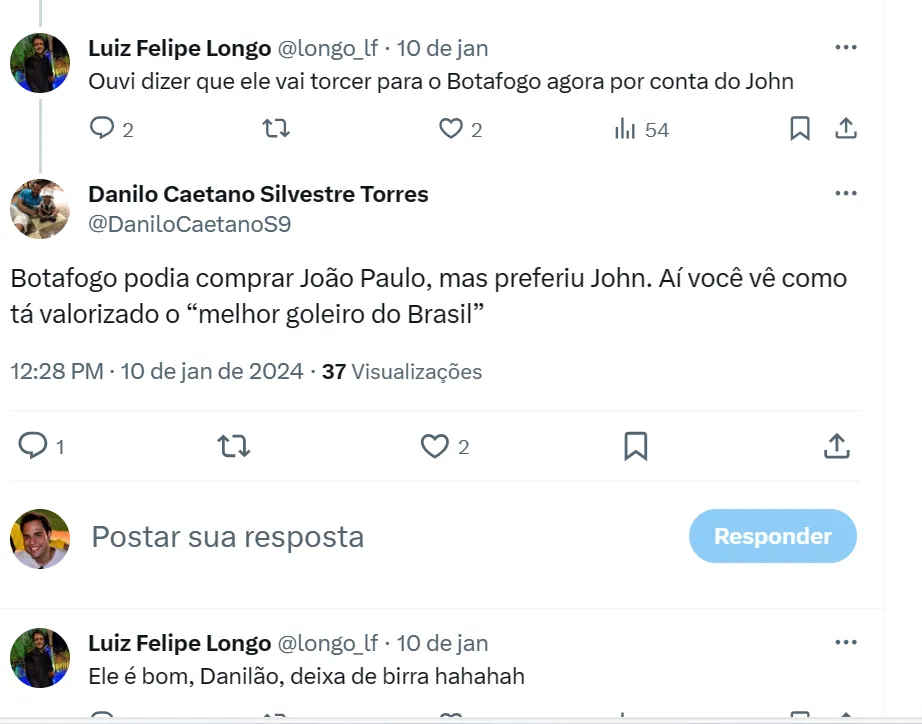Open the "12:28 PM · 10 de jan de 2024" timestamp

157,372
